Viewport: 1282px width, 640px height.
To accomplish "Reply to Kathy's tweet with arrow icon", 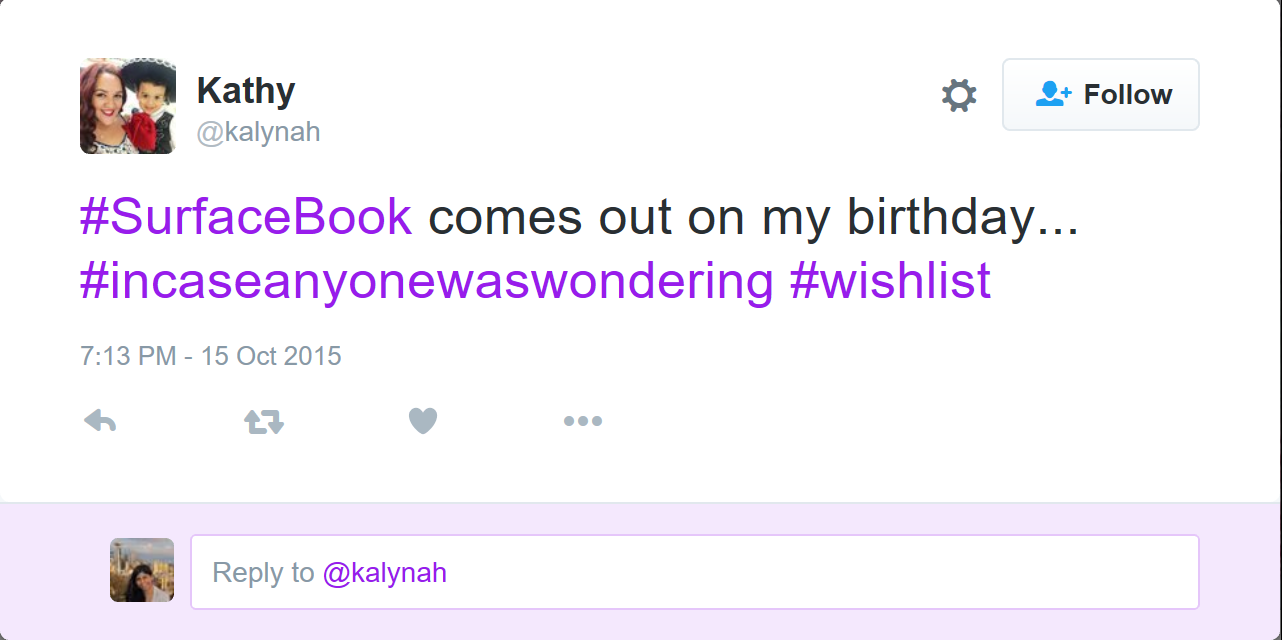I will pos(100,422).
